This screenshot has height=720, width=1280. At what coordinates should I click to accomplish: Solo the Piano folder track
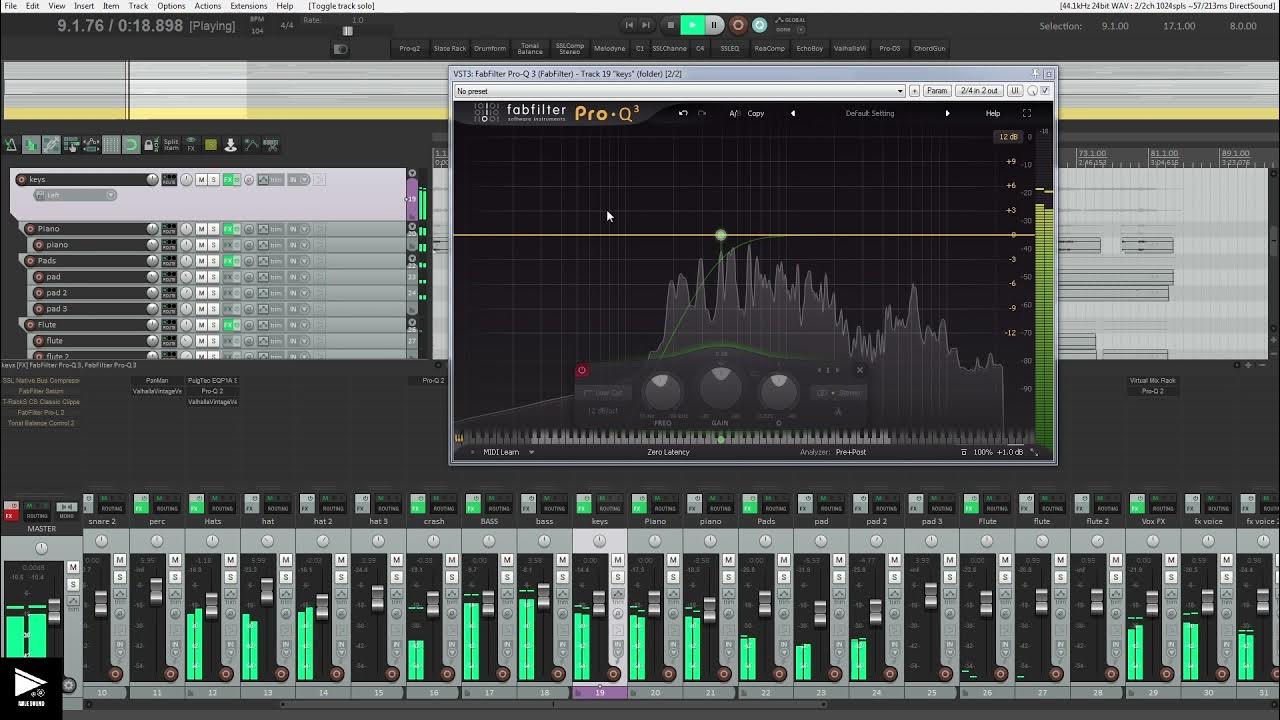click(x=213, y=229)
